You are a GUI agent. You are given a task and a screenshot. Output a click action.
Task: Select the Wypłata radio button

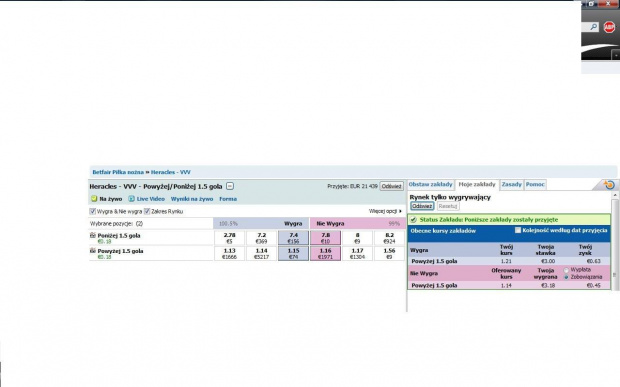pyautogui.click(x=566, y=270)
